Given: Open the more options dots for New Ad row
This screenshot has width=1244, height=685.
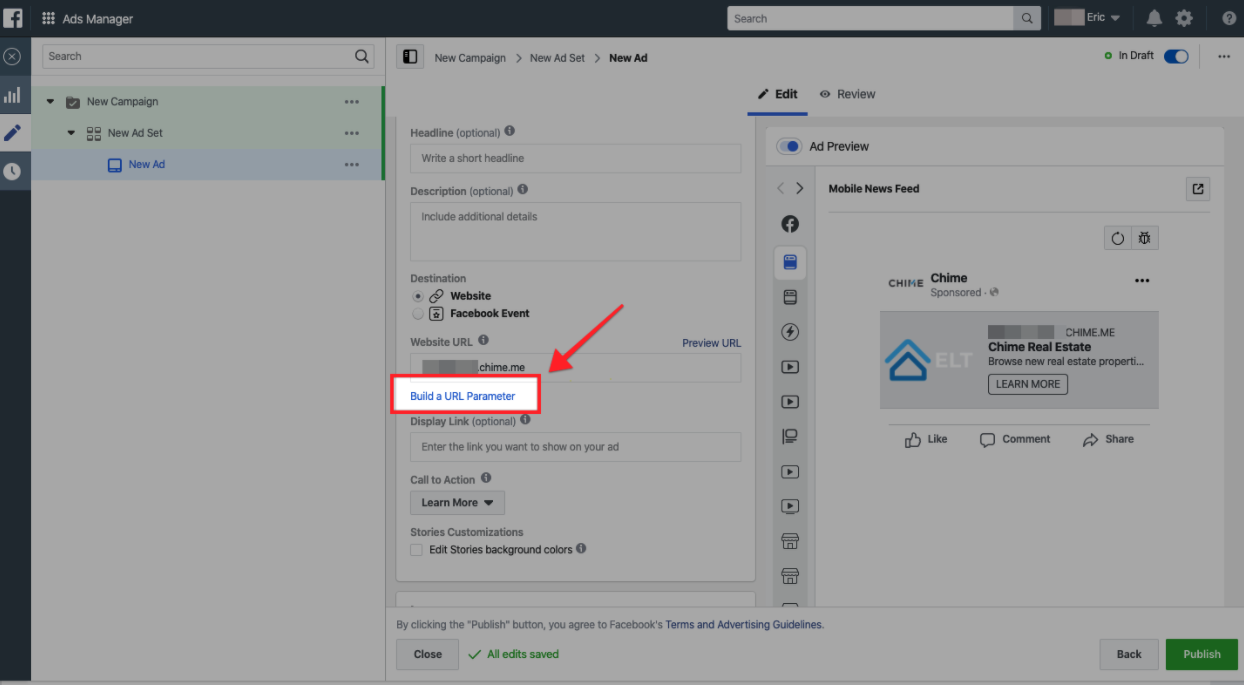Looking at the screenshot, I should (352, 165).
